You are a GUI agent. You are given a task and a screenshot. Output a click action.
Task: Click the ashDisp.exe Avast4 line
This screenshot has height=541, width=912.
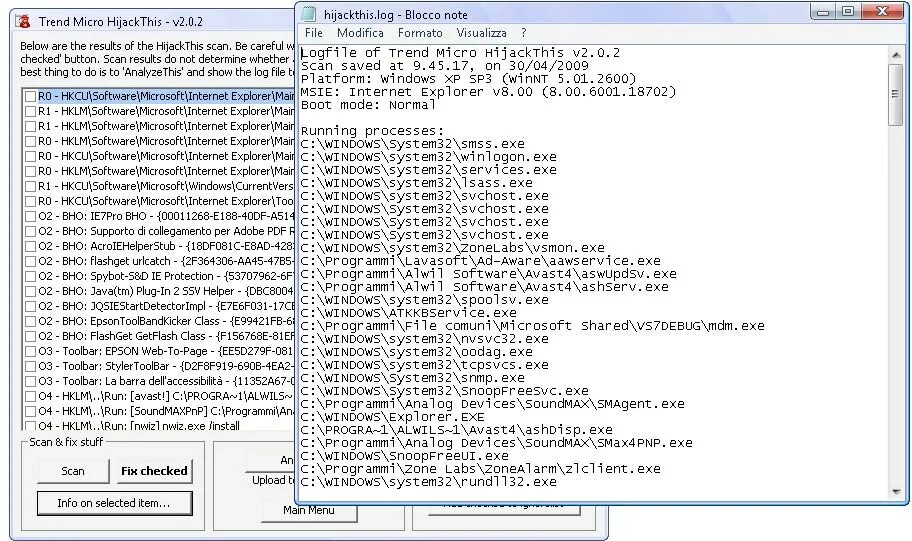[x=457, y=430]
